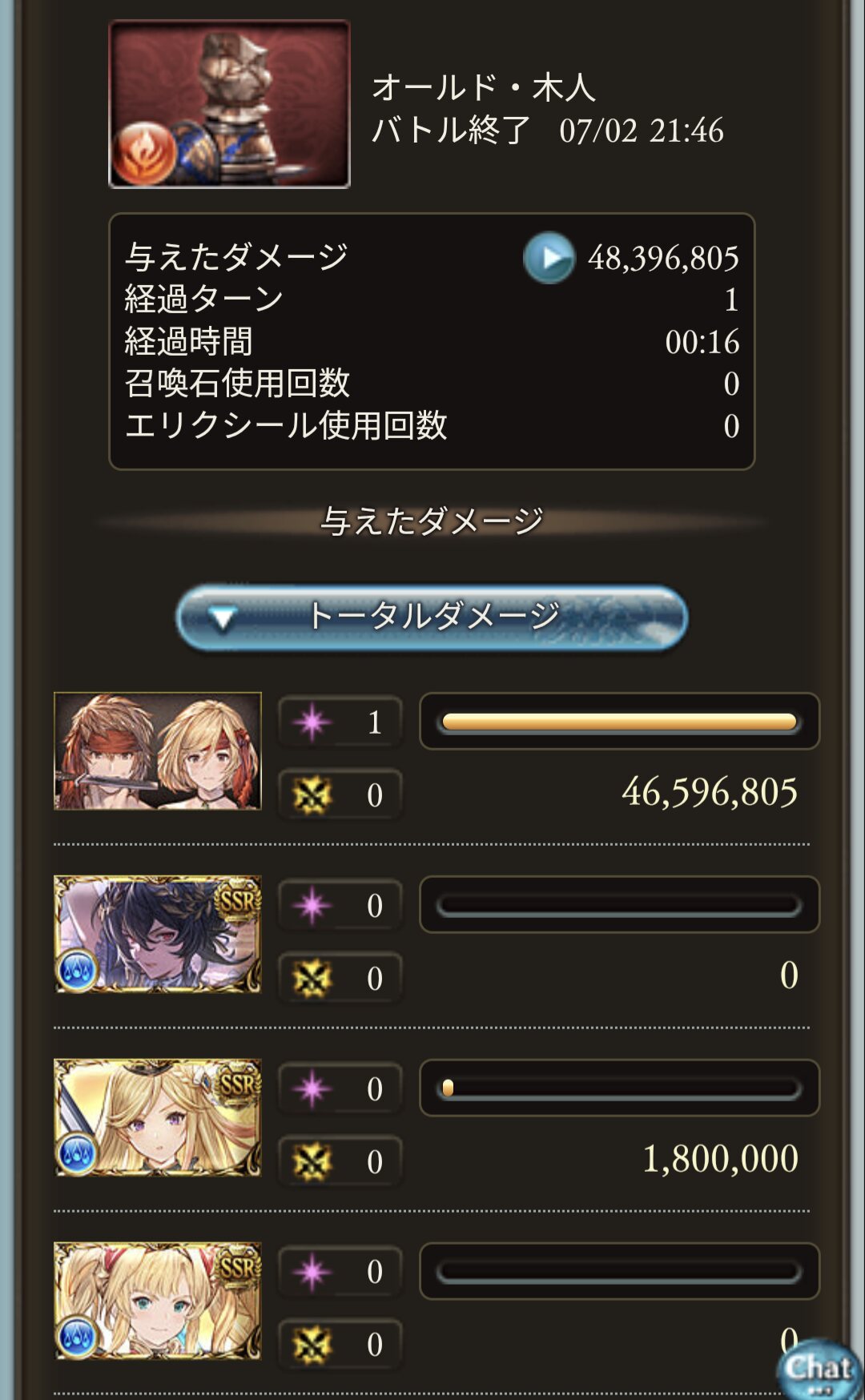Select the main character duo portrait

tap(158, 751)
